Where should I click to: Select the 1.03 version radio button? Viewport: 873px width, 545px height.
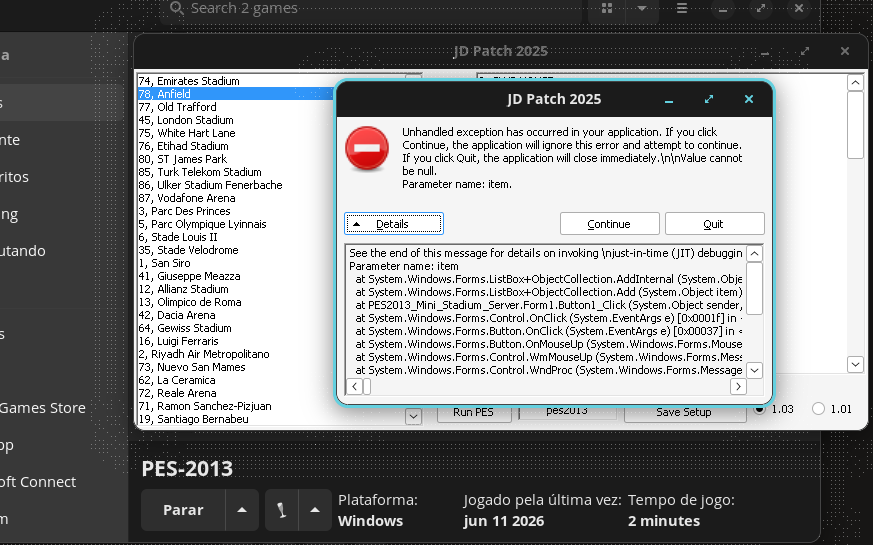click(759, 409)
